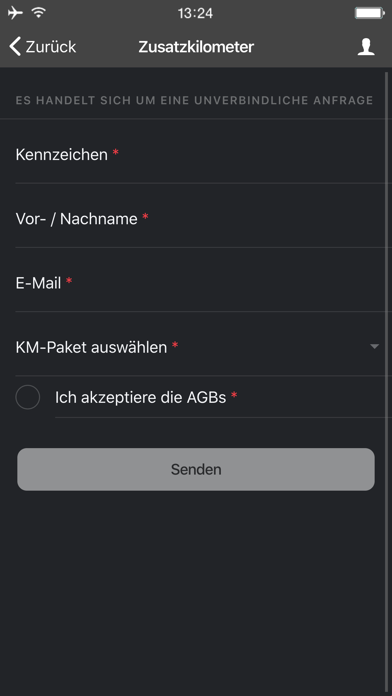This screenshot has width=392, height=696.
Task: Tap the 13:24 clock display
Action: tap(195, 13)
